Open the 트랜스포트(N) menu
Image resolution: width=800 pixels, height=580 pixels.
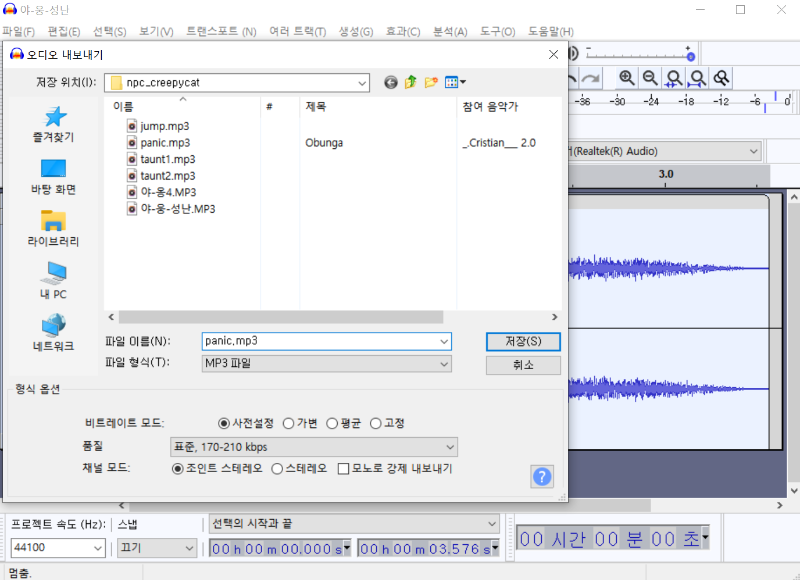coord(221,32)
